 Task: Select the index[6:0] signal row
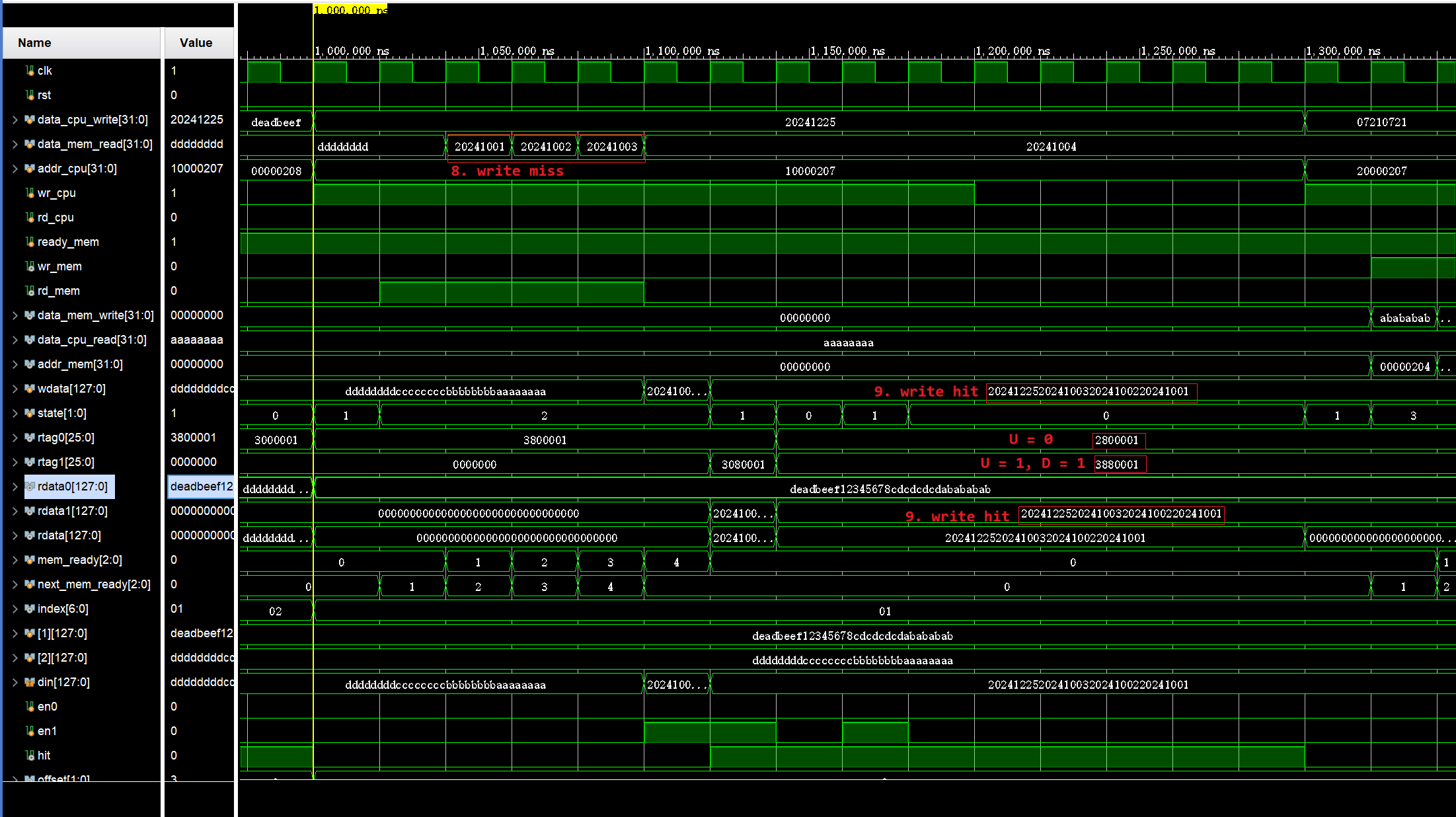coord(63,609)
